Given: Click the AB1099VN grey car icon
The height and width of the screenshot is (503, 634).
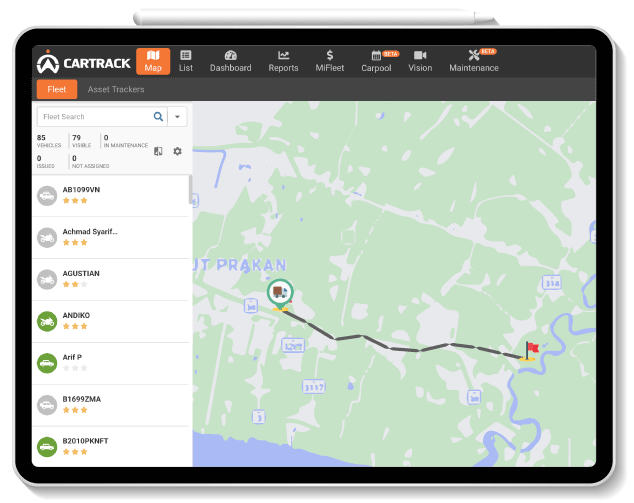Looking at the screenshot, I should [x=47, y=196].
